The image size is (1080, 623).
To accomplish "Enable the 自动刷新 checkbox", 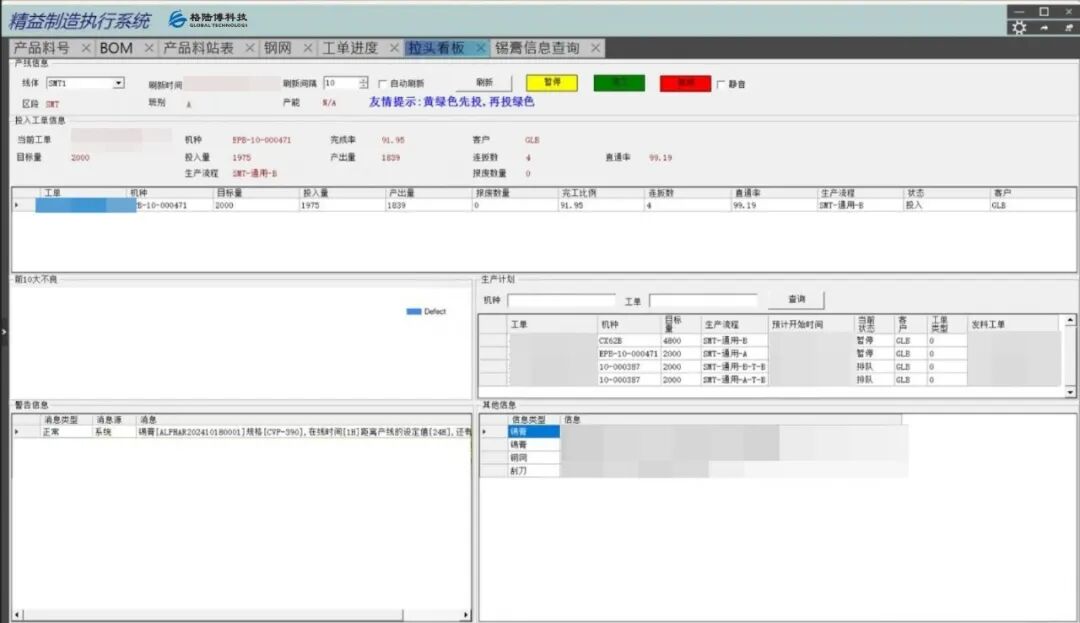I will click(x=382, y=83).
